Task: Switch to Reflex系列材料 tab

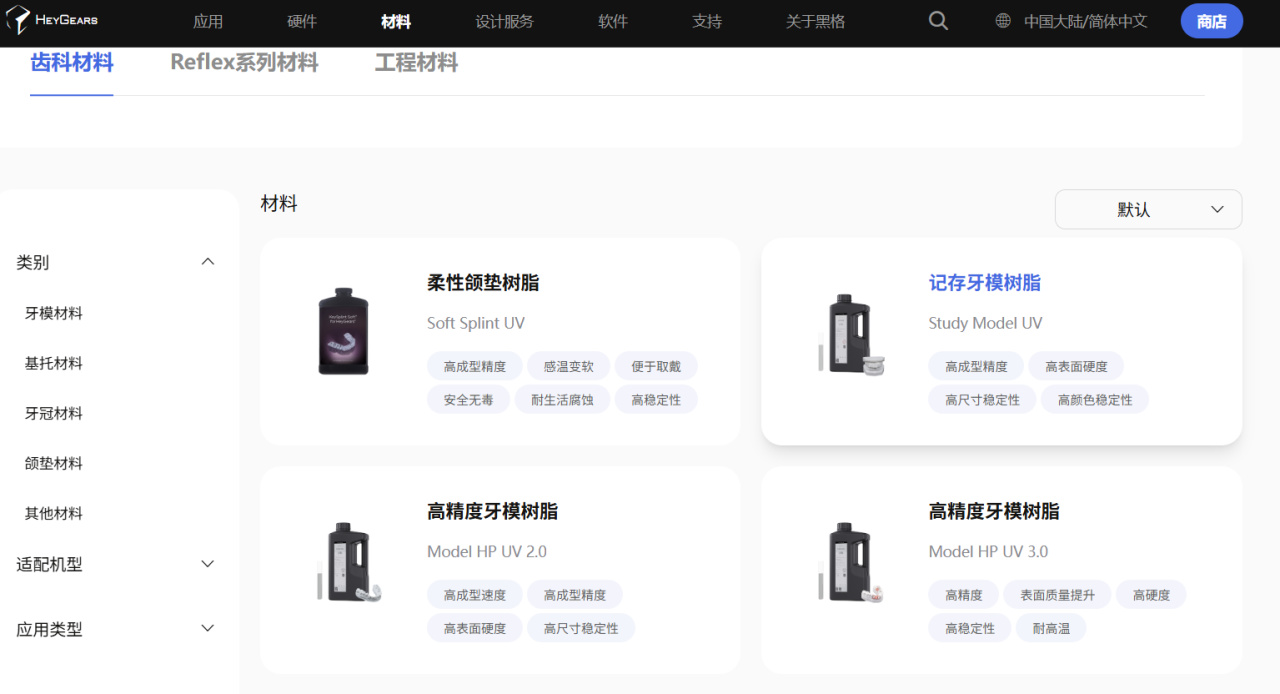Action: [x=244, y=63]
